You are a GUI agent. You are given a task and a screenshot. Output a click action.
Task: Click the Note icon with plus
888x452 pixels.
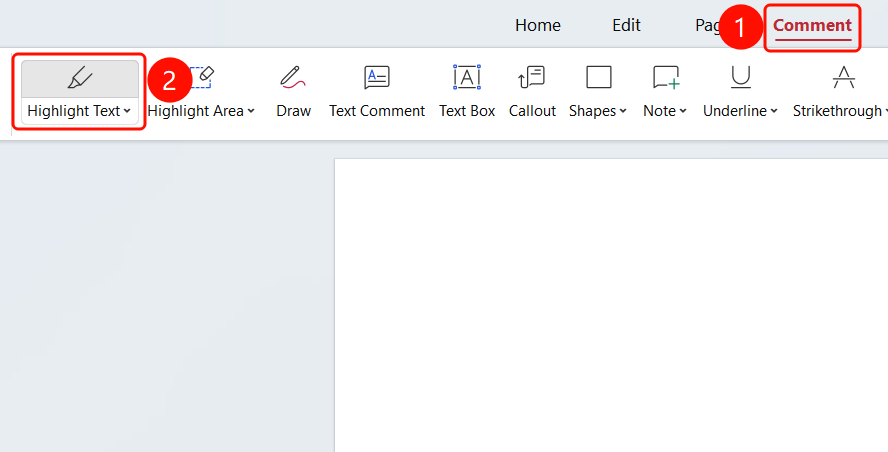(666, 78)
